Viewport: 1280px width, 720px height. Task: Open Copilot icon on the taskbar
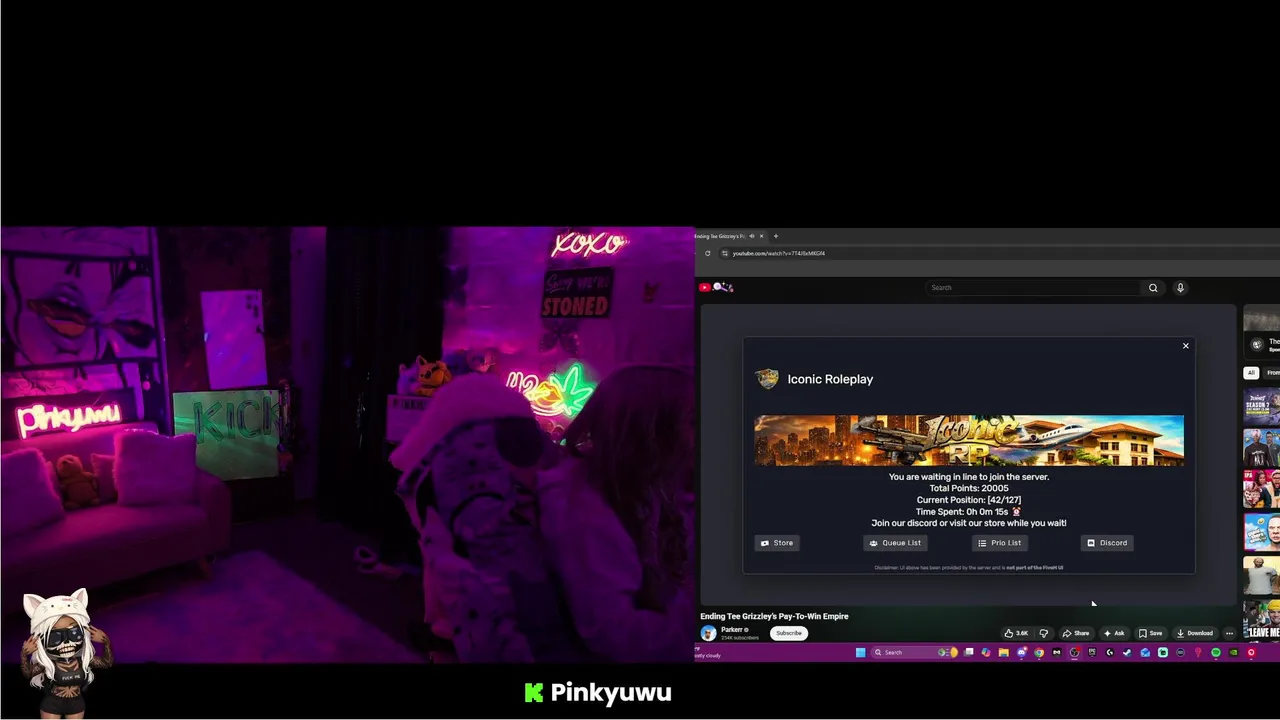coord(986,652)
